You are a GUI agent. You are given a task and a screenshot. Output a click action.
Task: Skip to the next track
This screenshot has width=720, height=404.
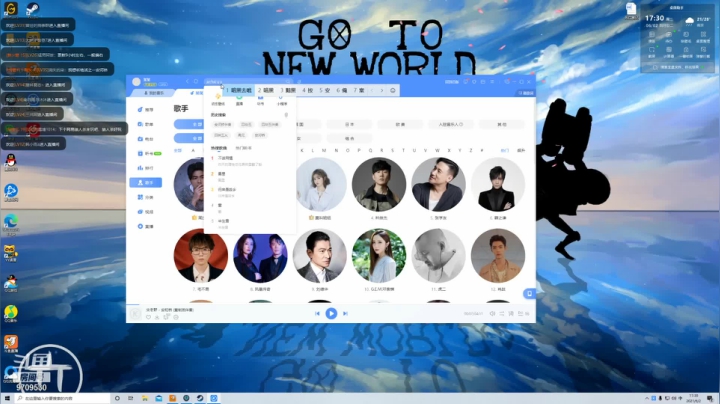[x=345, y=314]
